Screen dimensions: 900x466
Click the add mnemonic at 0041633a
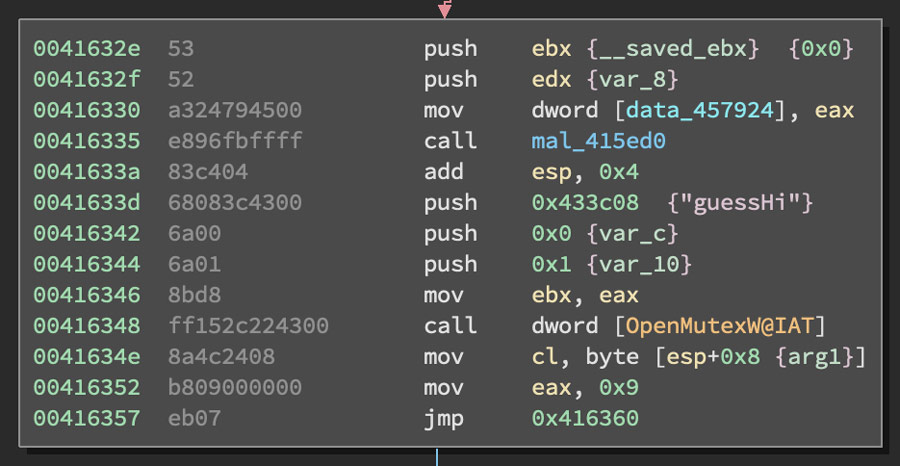pos(443,172)
